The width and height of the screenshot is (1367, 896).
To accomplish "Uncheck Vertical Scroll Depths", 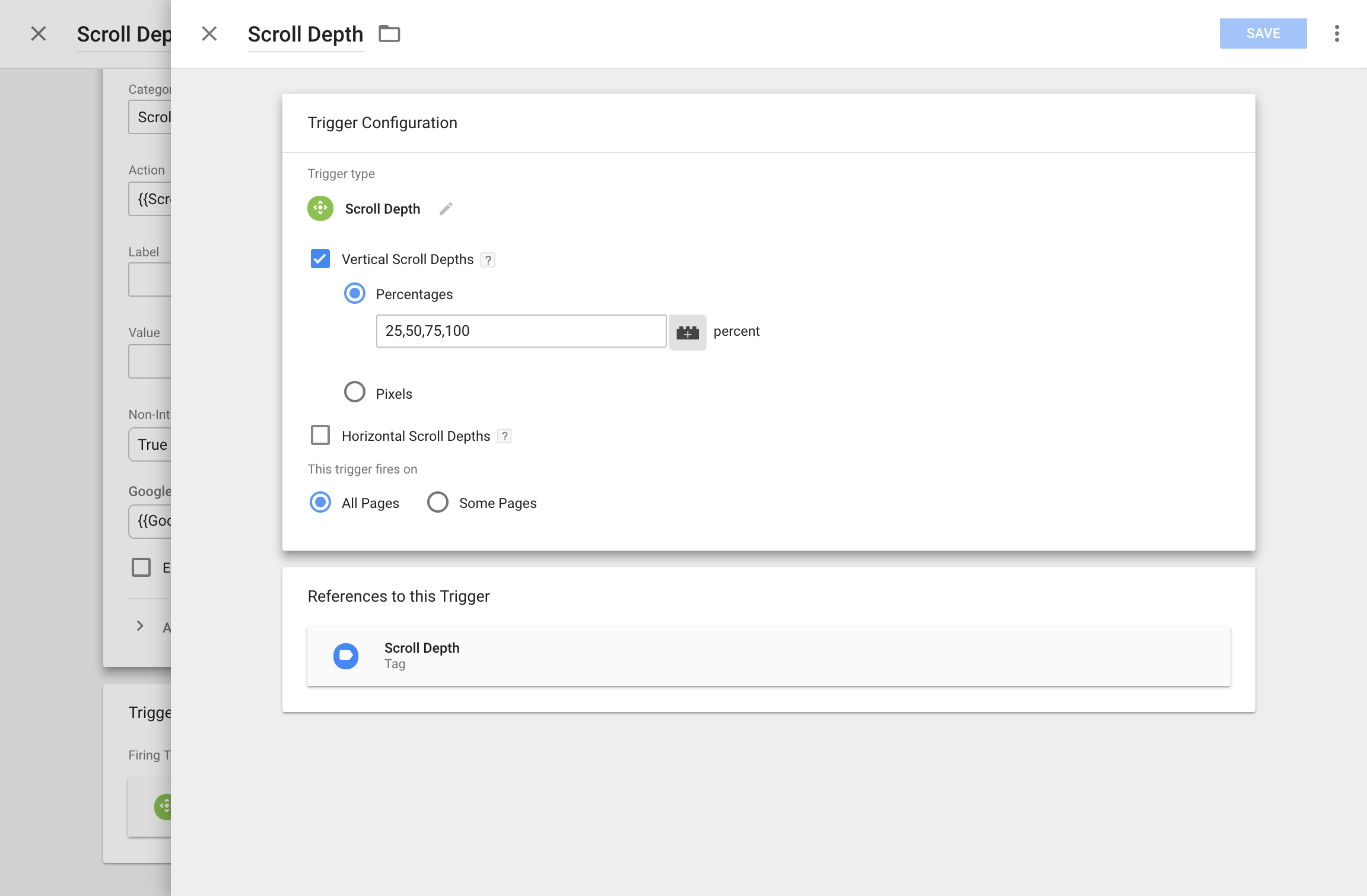I will tap(320, 259).
